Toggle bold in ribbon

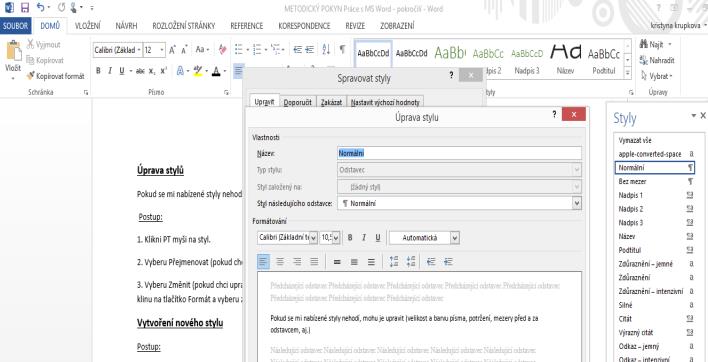[x=98, y=71]
